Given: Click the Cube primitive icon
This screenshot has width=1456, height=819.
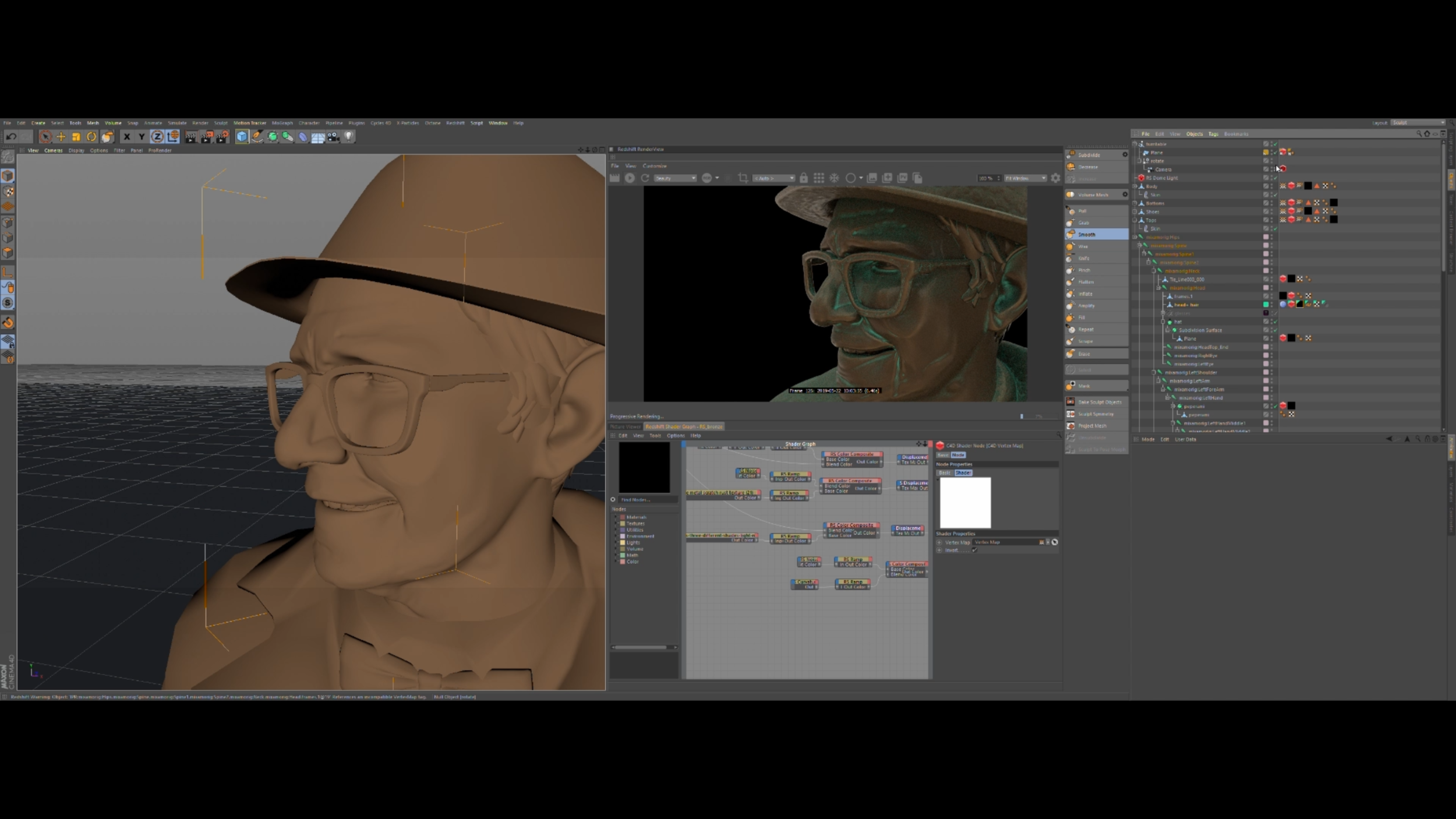Looking at the screenshot, I should 242,137.
